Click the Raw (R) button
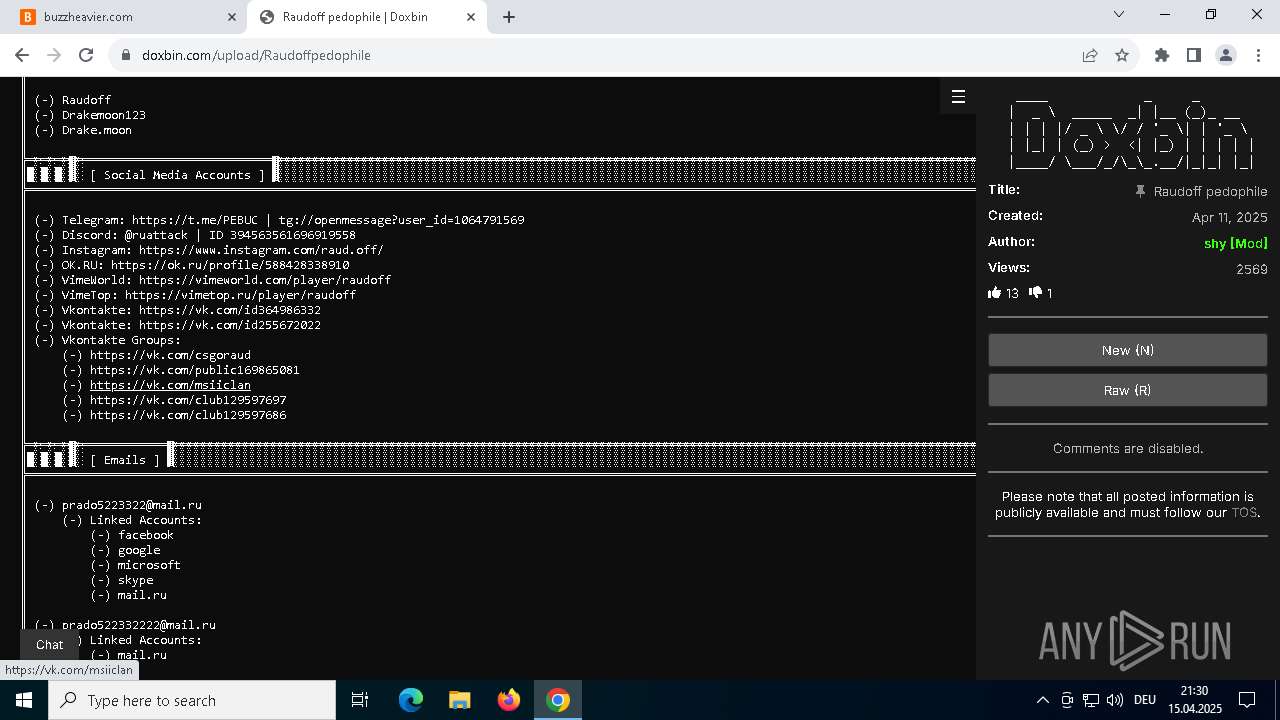 click(1128, 390)
